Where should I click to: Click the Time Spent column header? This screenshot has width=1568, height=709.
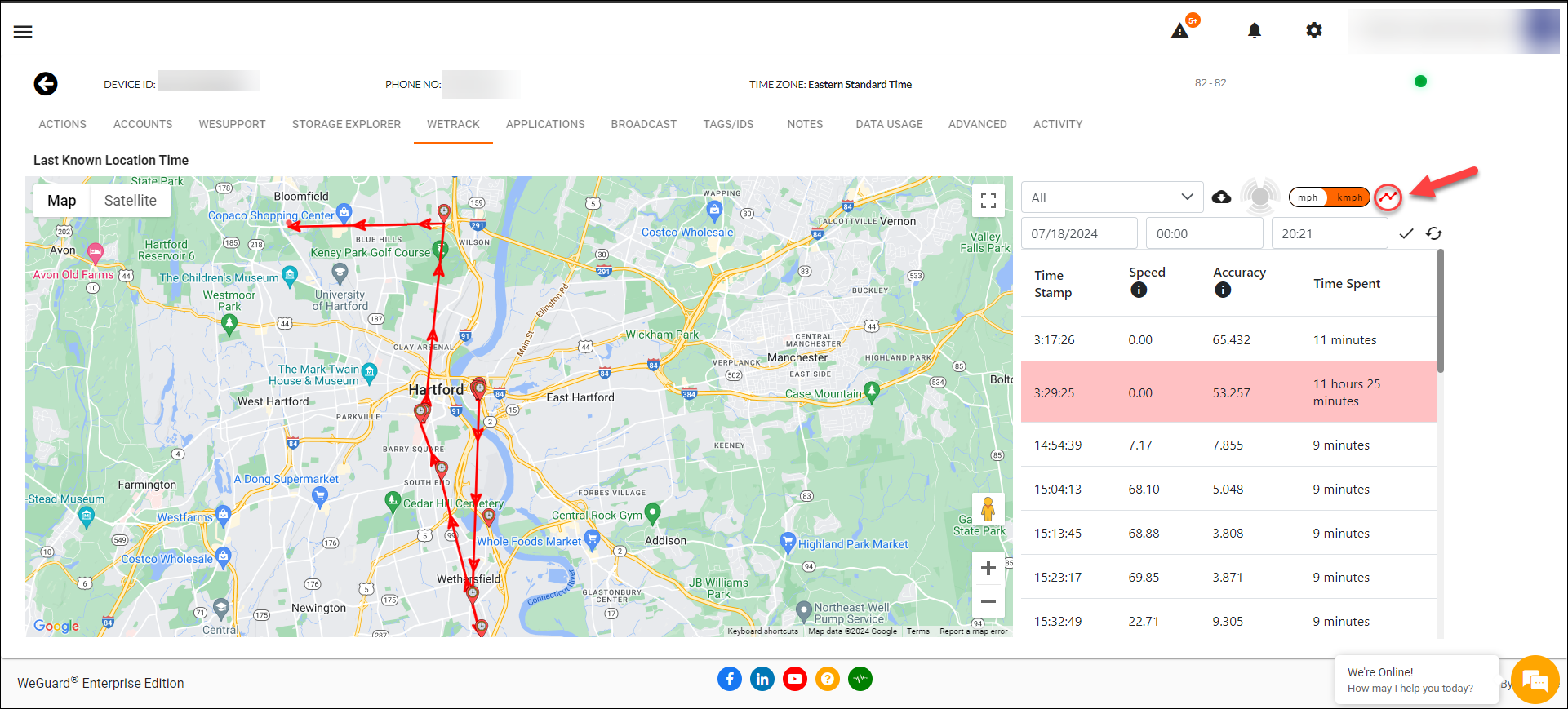point(1347,284)
